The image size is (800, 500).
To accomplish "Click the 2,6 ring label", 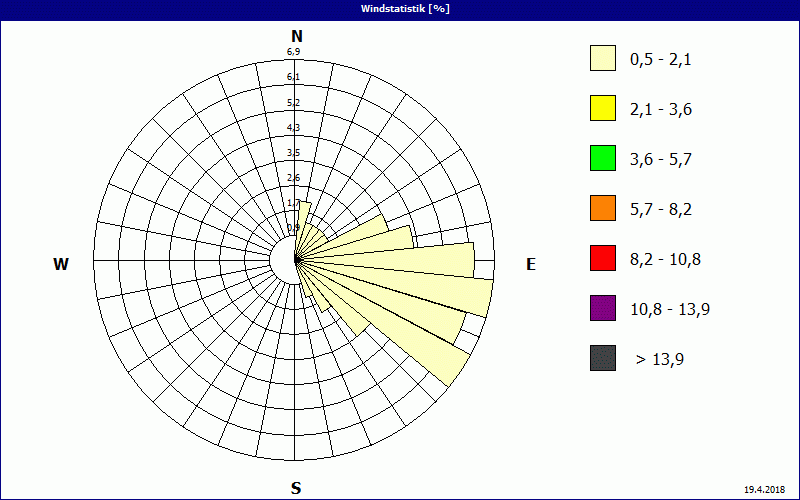I will click(x=293, y=178).
